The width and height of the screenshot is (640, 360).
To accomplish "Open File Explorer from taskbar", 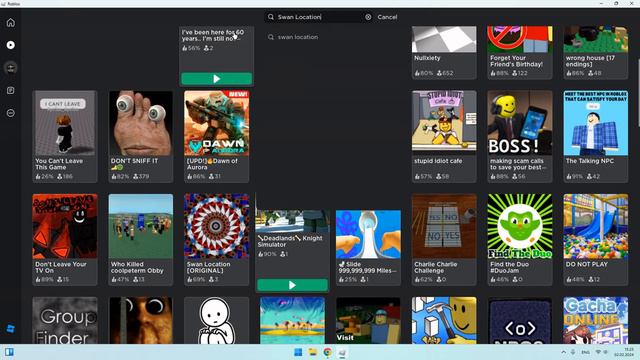I will (313, 352).
